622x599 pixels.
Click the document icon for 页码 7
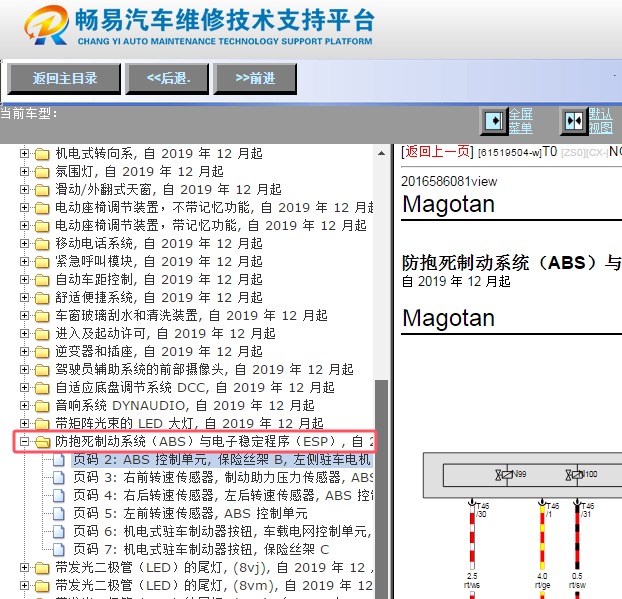tap(59, 550)
